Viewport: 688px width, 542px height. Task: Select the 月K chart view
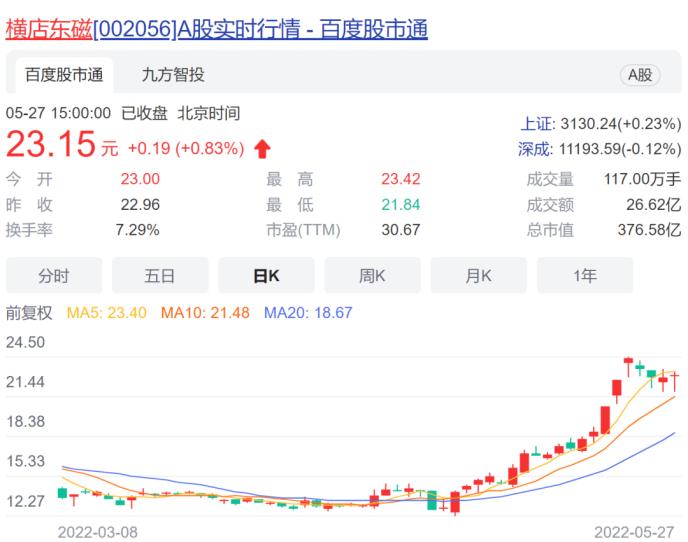point(479,276)
